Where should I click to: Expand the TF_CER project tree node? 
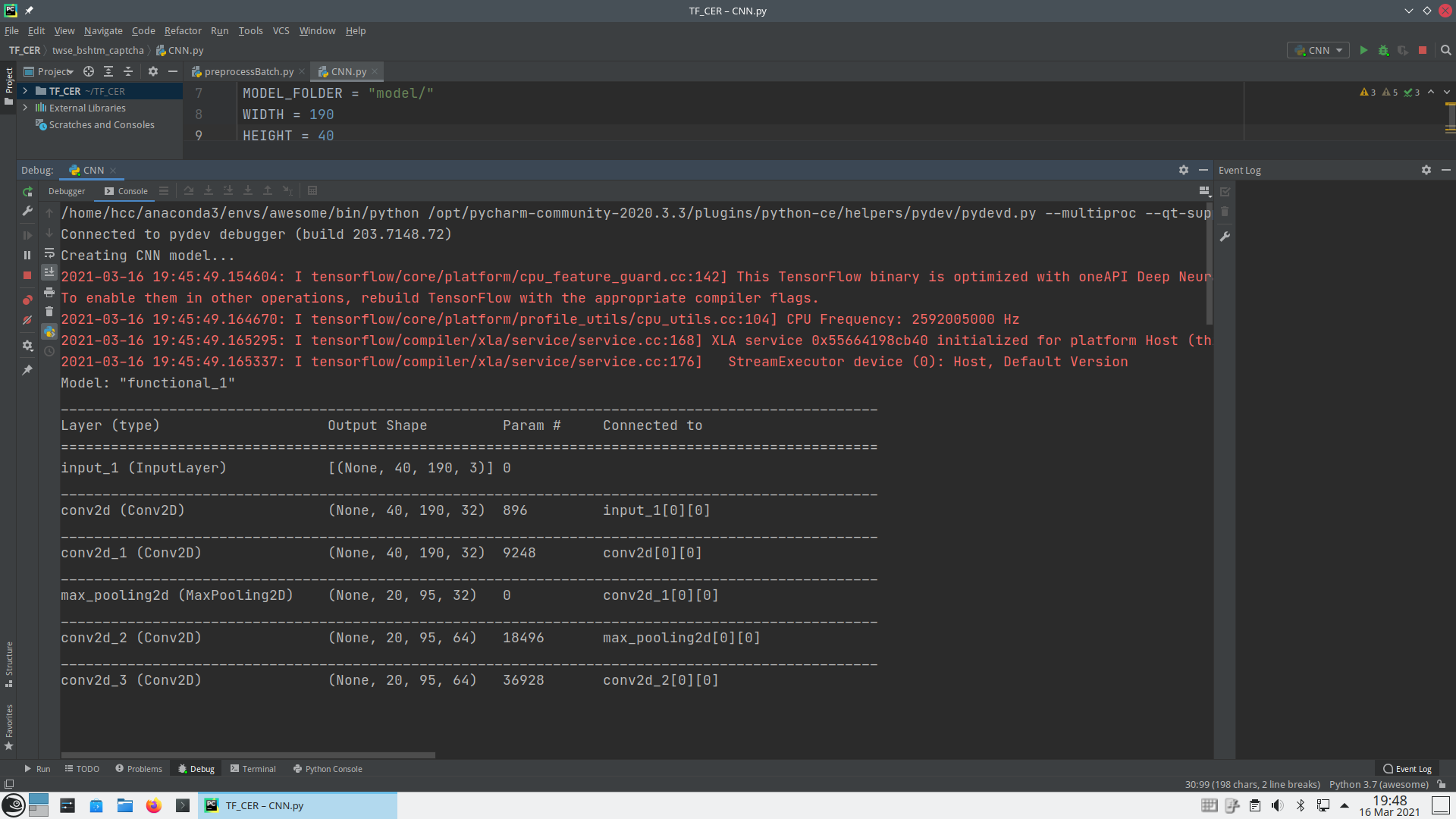pos(25,91)
